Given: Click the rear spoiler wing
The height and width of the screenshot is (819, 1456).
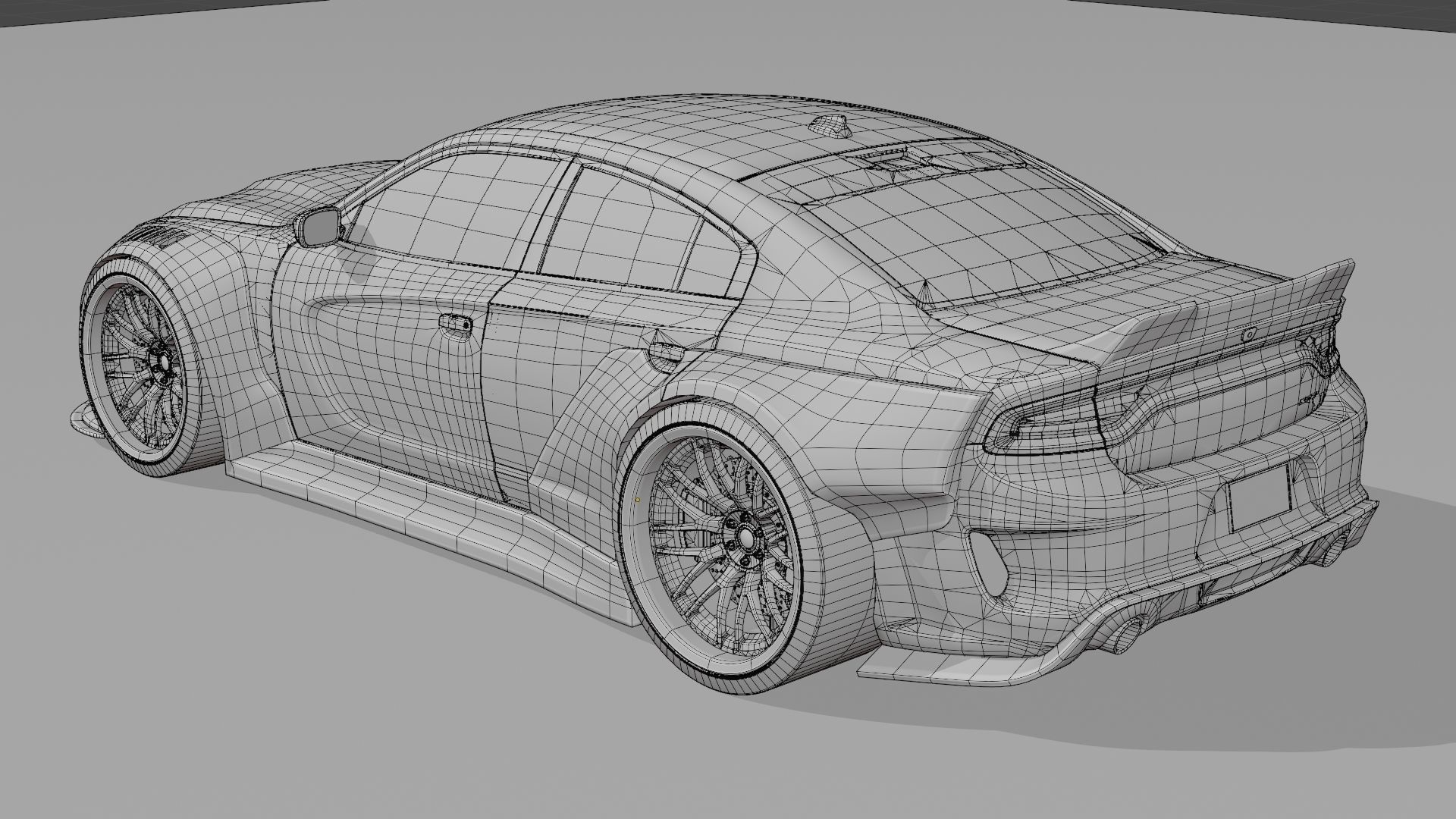Looking at the screenshot, I should (1222, 318).
